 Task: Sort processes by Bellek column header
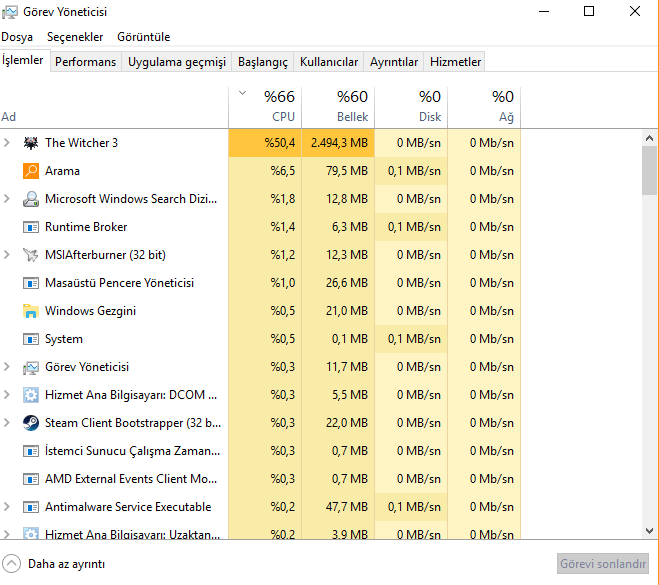(x=351, y=107)
